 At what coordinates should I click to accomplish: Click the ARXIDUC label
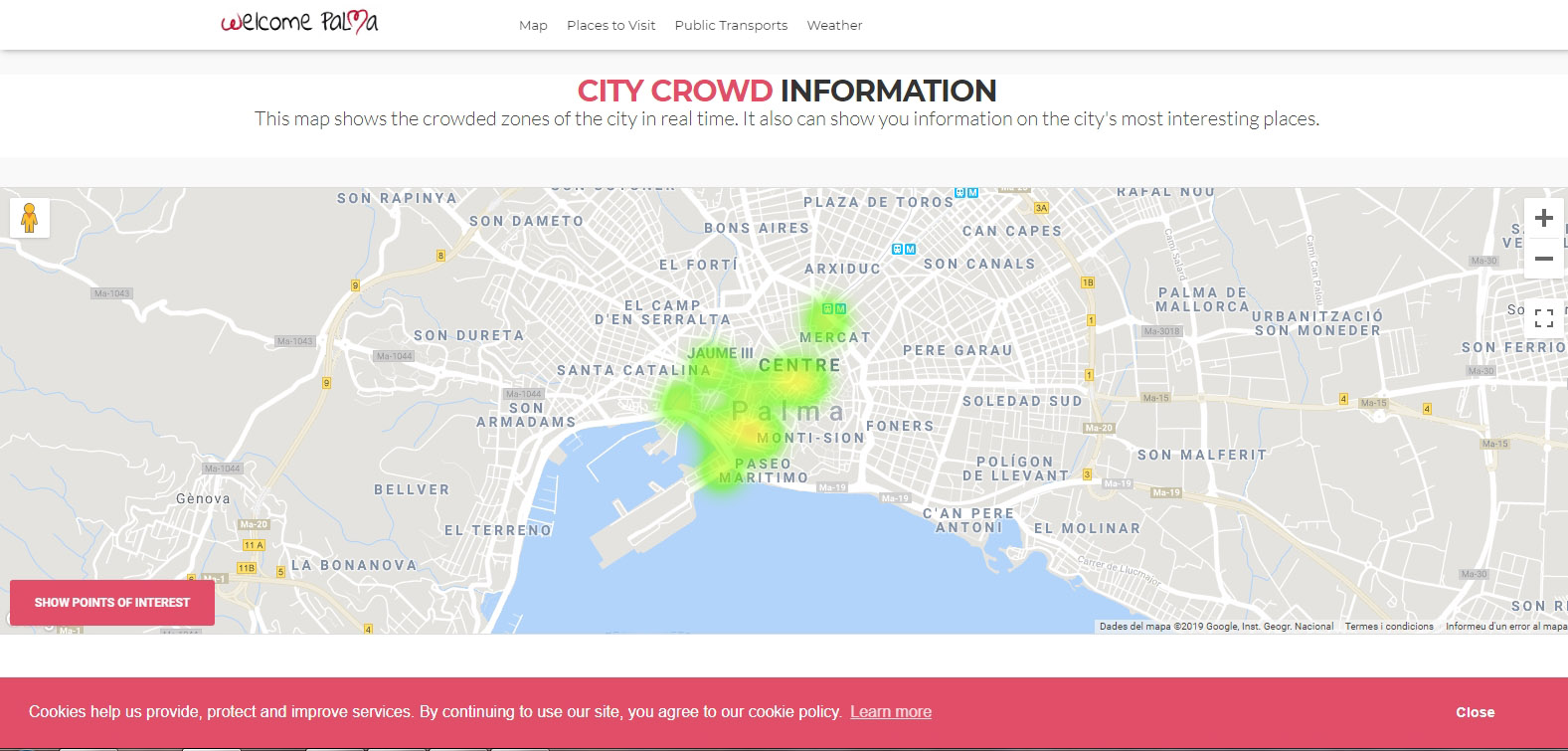842,269
